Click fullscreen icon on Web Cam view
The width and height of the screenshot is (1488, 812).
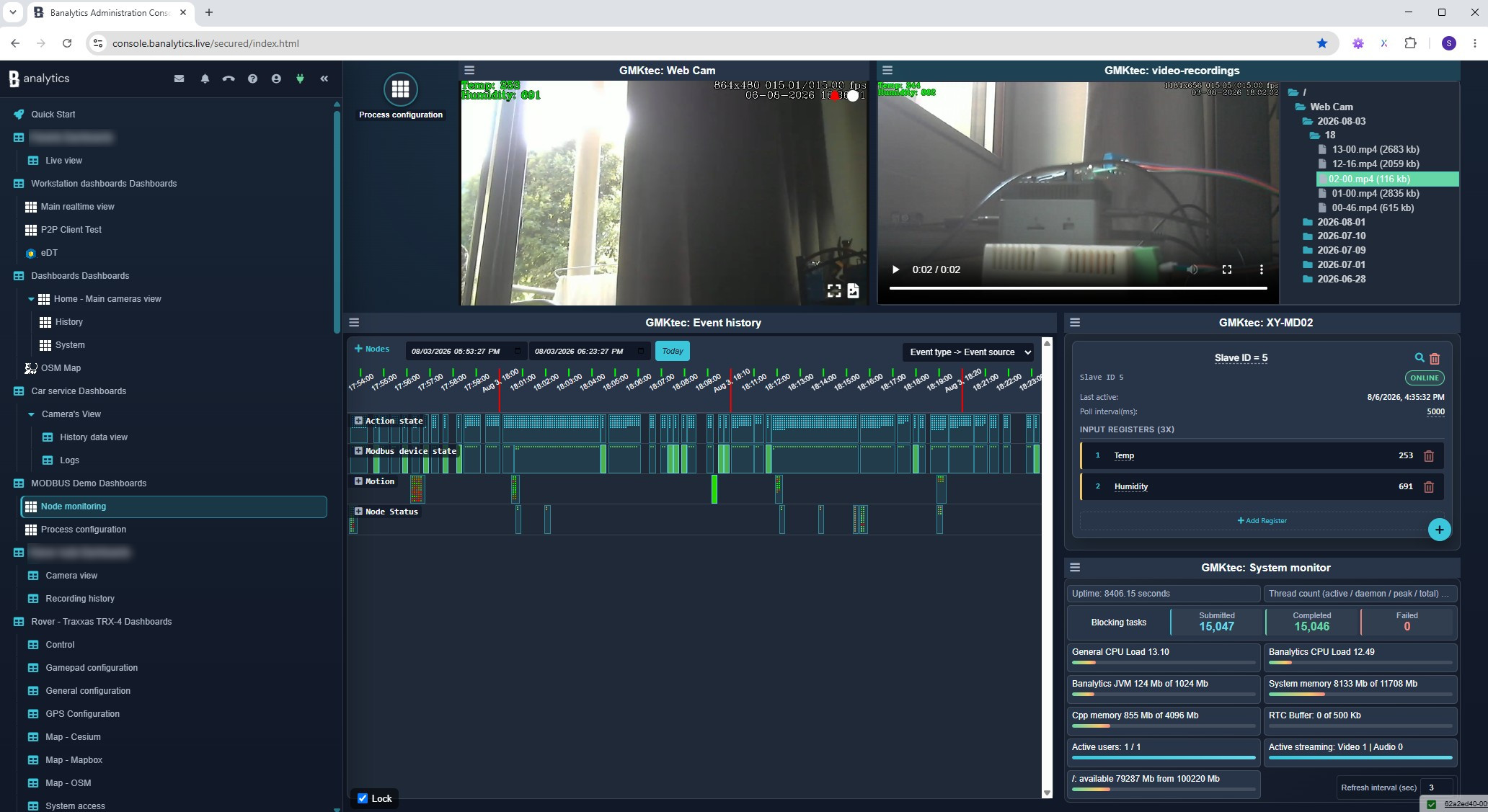pos(834,290)
